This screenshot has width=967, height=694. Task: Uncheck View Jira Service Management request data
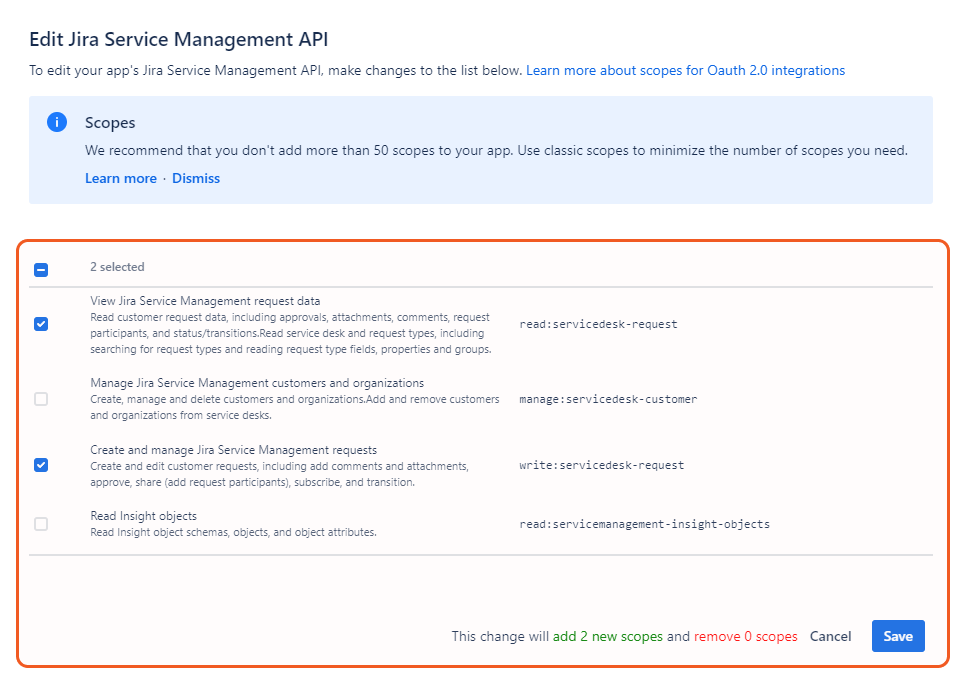pos(41,324)
